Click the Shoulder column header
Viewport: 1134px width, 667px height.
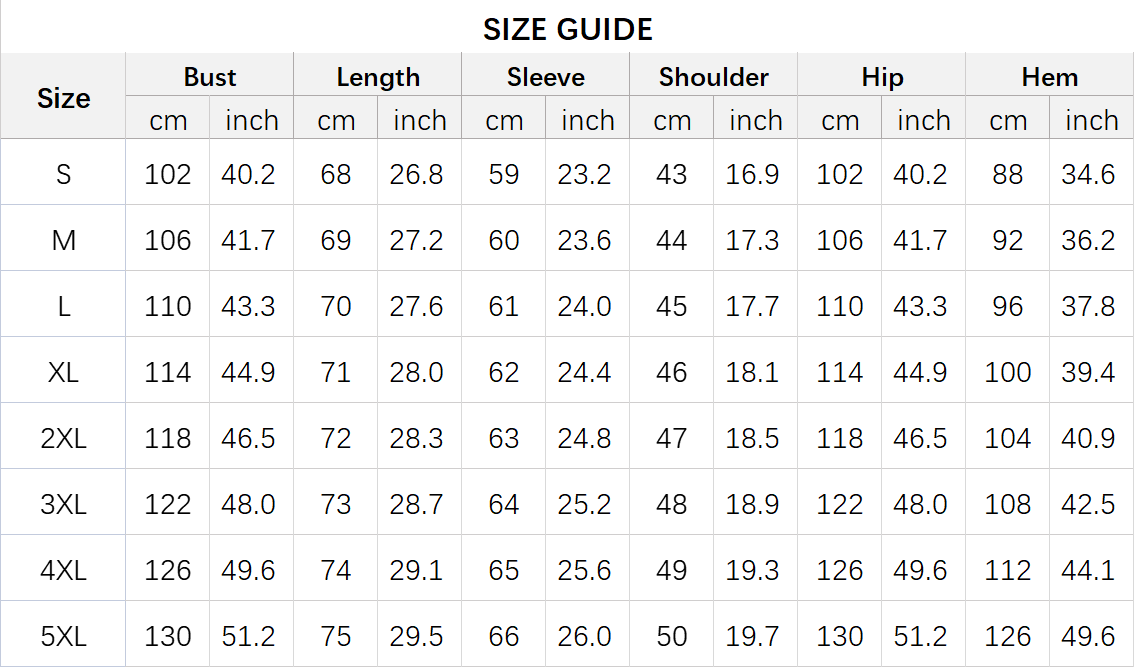(714, 77)
